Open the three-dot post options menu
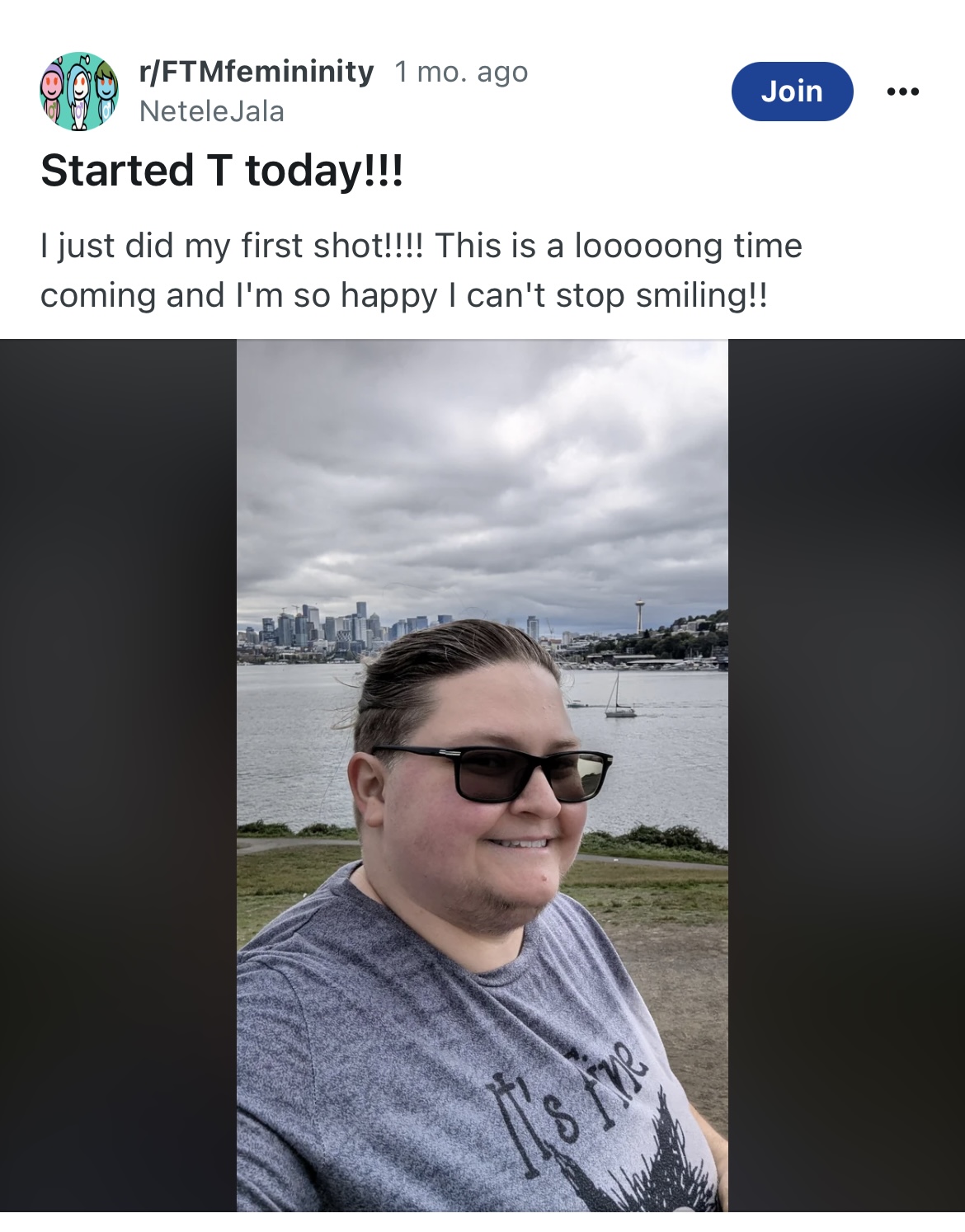965x1232 pixels. pos(903,92)
